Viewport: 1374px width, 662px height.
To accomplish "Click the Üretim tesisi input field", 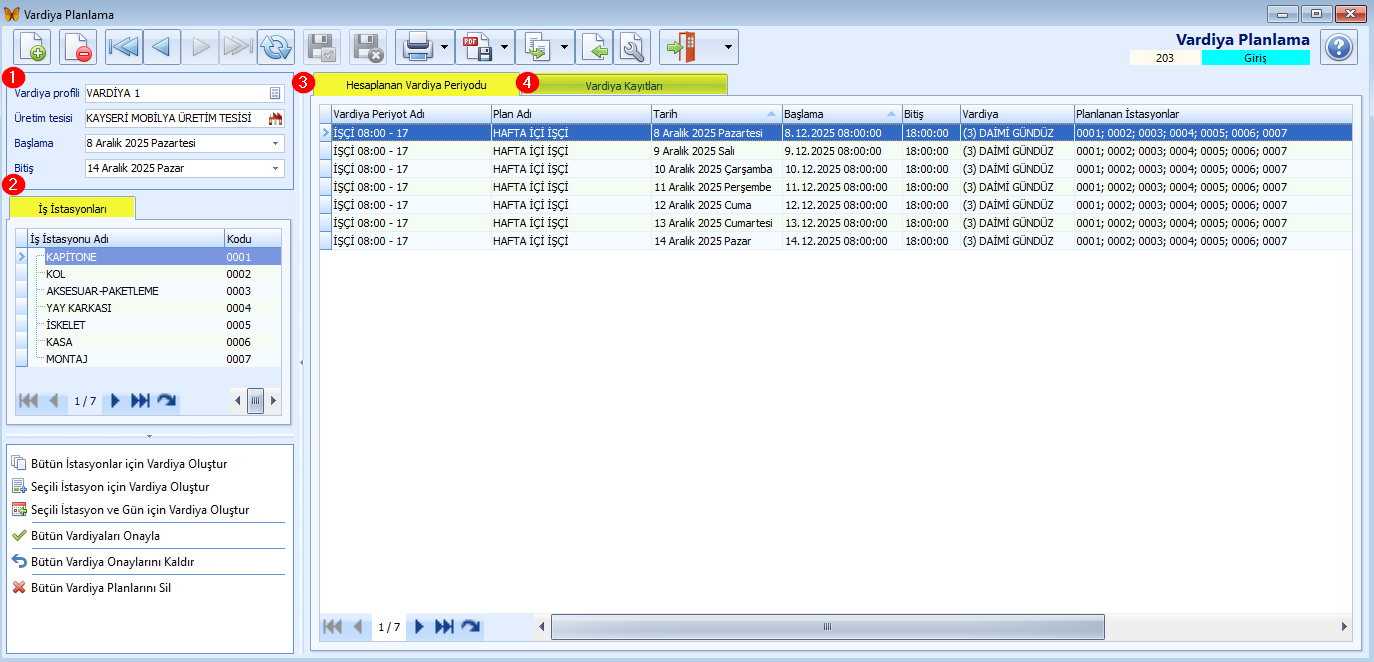I will pos(176,118).
